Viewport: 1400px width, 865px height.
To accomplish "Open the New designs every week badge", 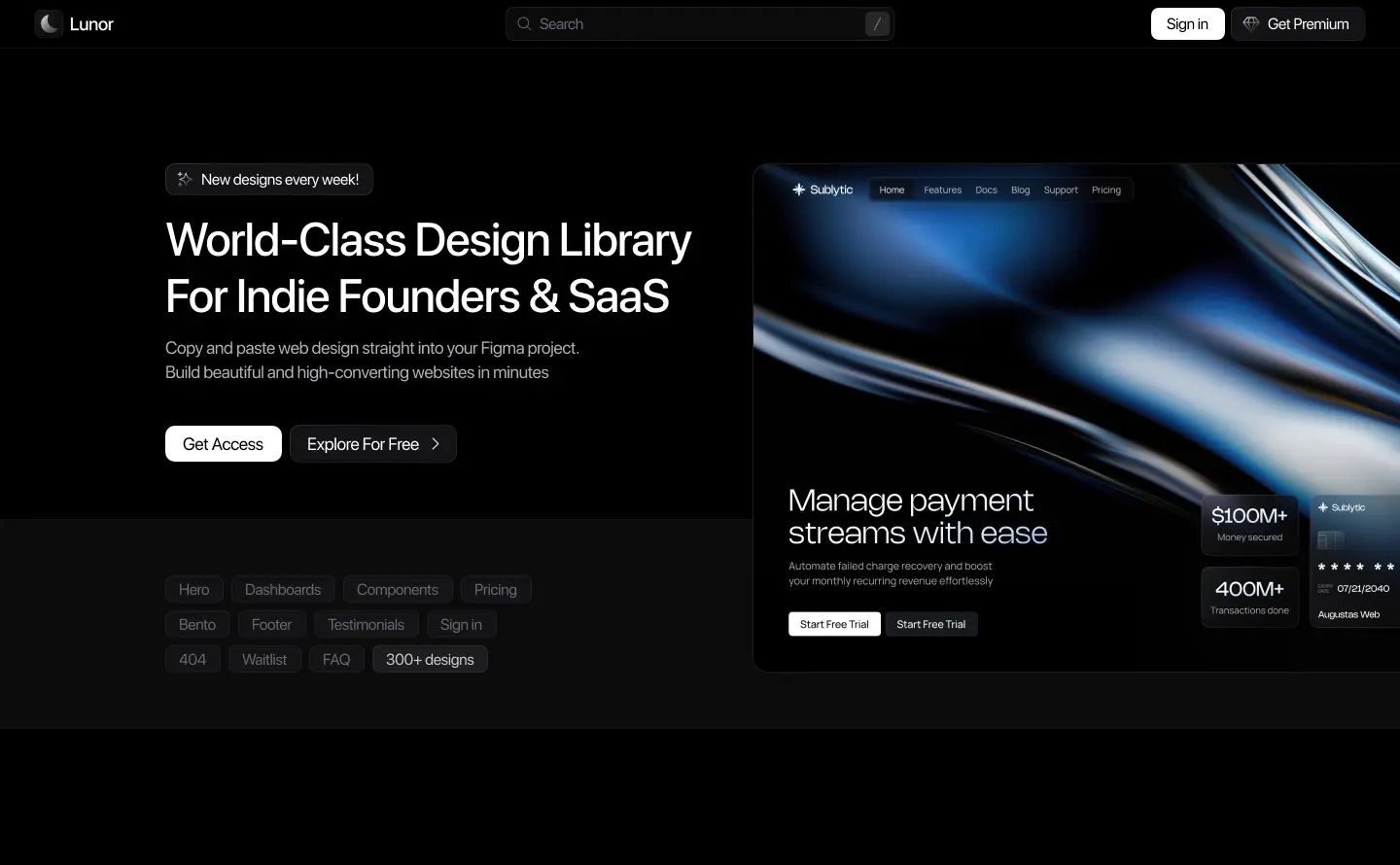I will pyautogui.click(x=269, y=180).
